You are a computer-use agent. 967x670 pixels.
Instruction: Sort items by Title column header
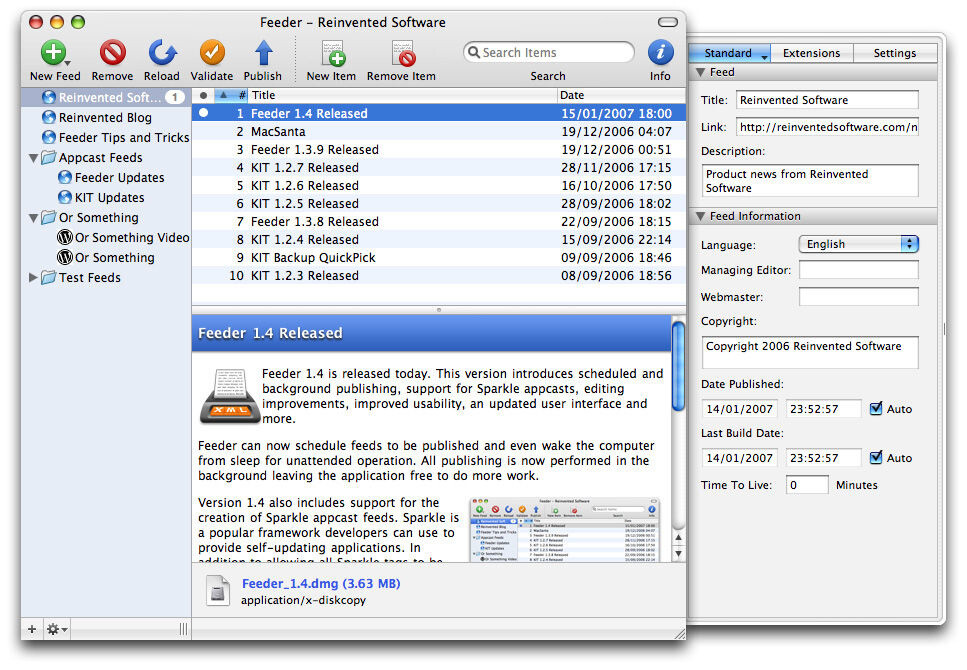(403, 95)
